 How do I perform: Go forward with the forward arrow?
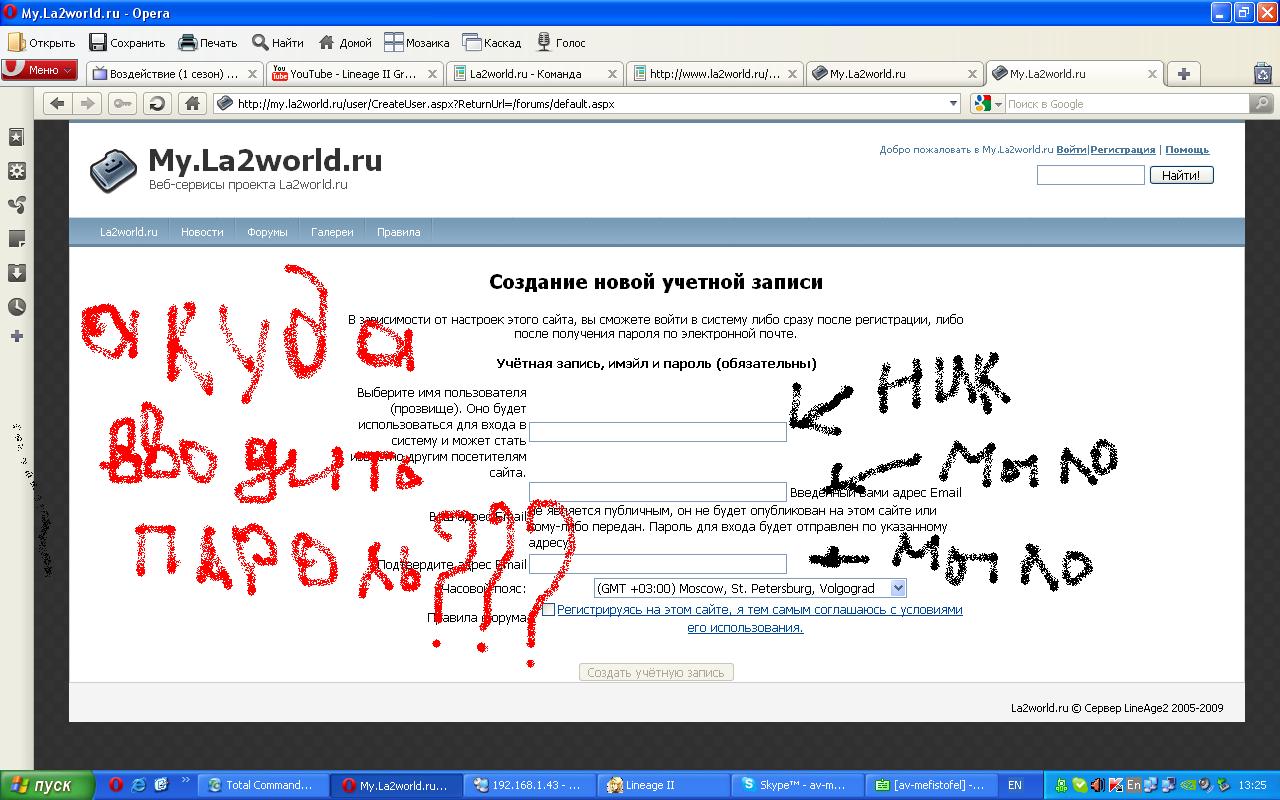point(88,103)
